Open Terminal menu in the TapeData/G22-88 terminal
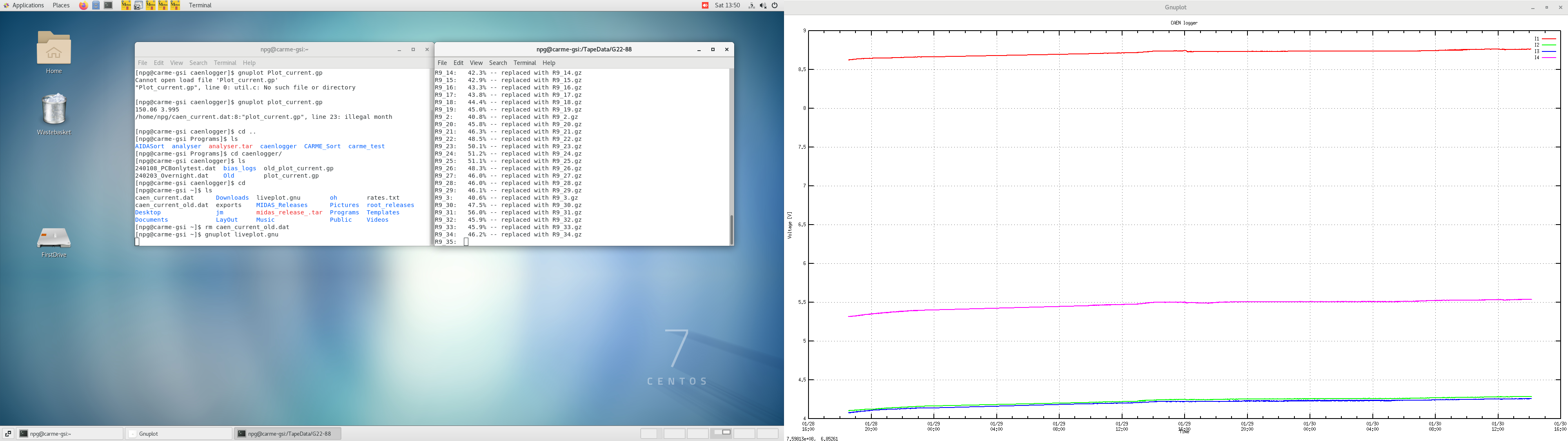1568x441 pixels. click(525, 63)
